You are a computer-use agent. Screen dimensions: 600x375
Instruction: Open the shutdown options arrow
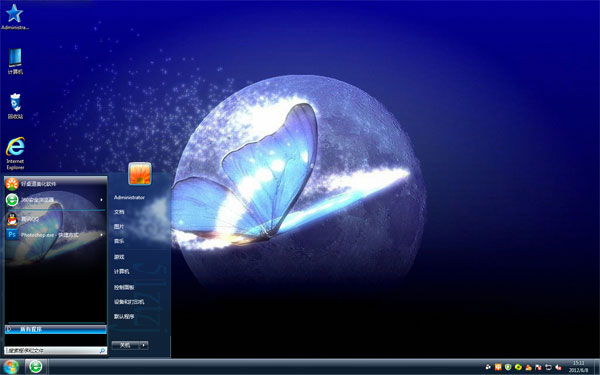[144, 345]
